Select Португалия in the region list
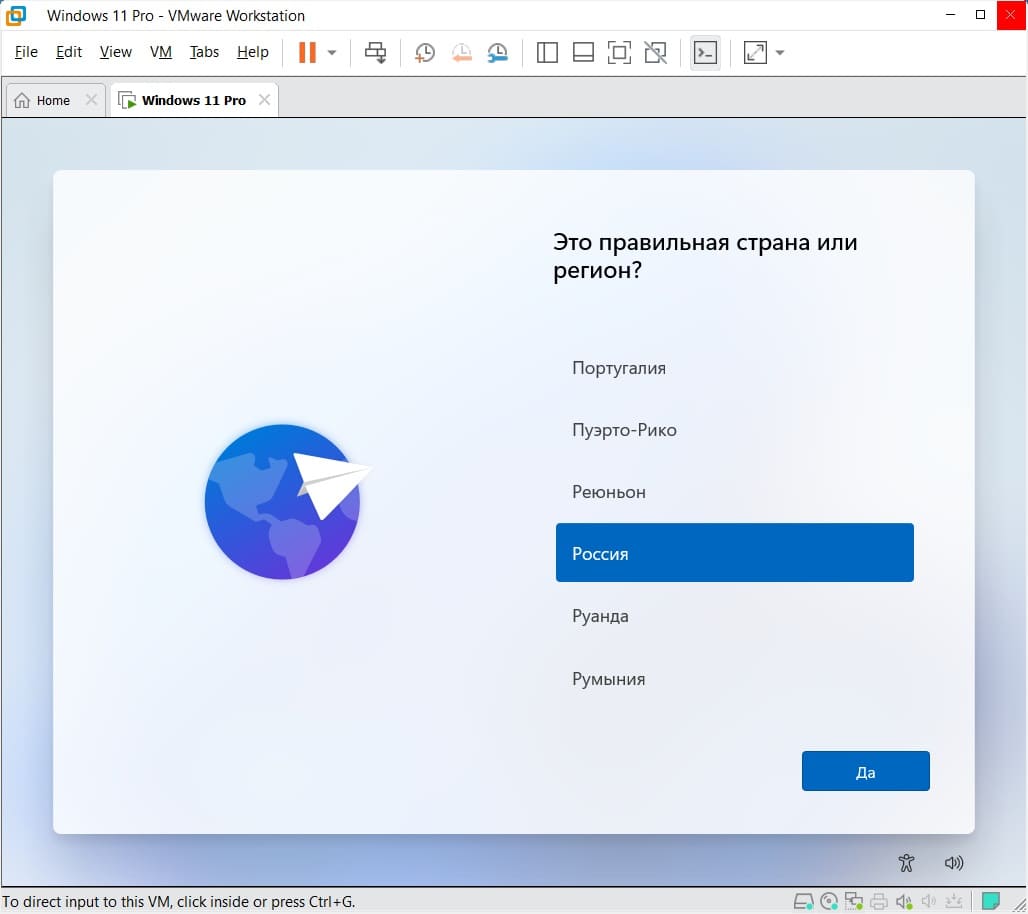Viewport: 1028px width, 914px height. (734, 368)
